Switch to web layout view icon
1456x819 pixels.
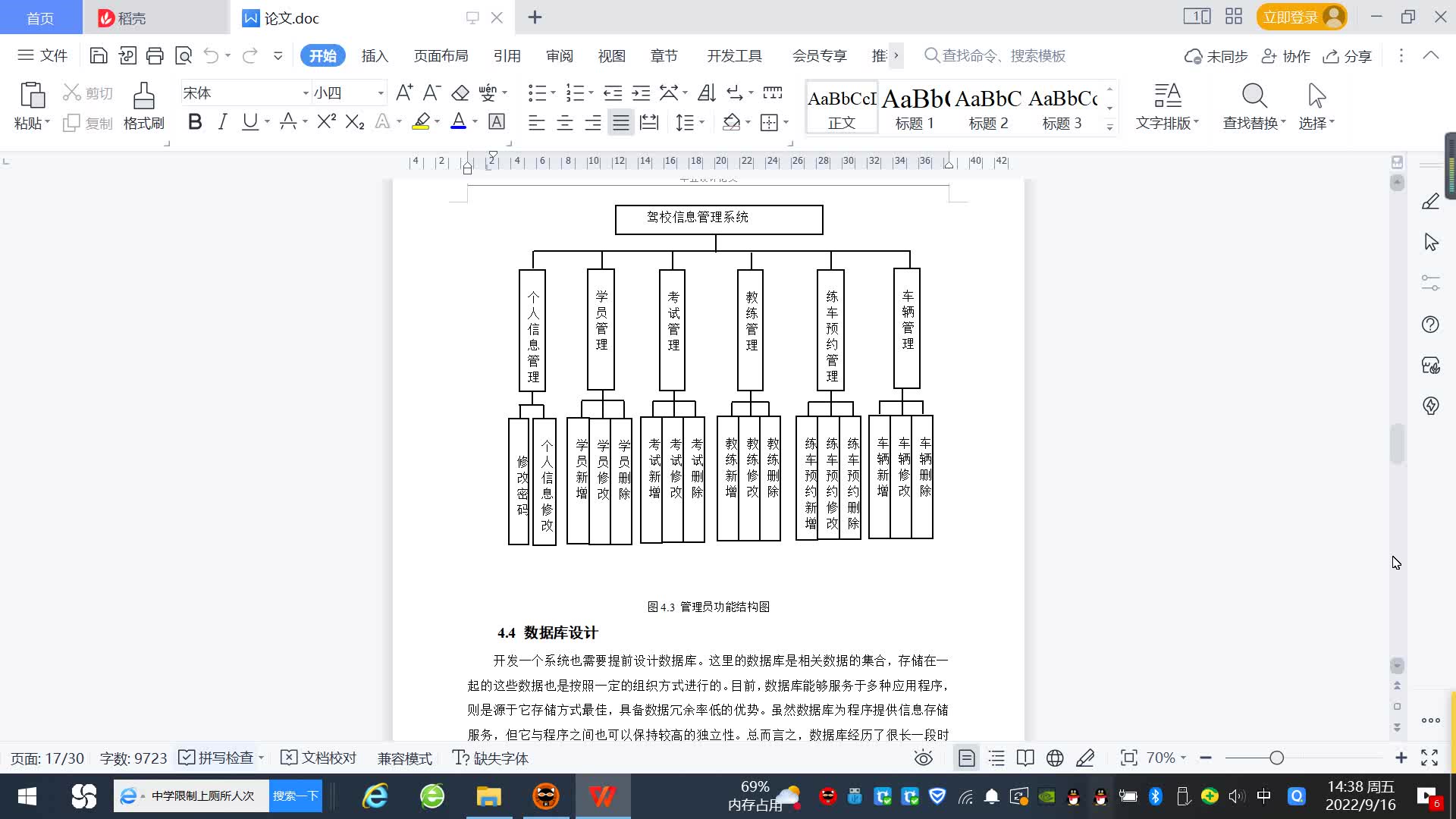(x=1055, y=758)
